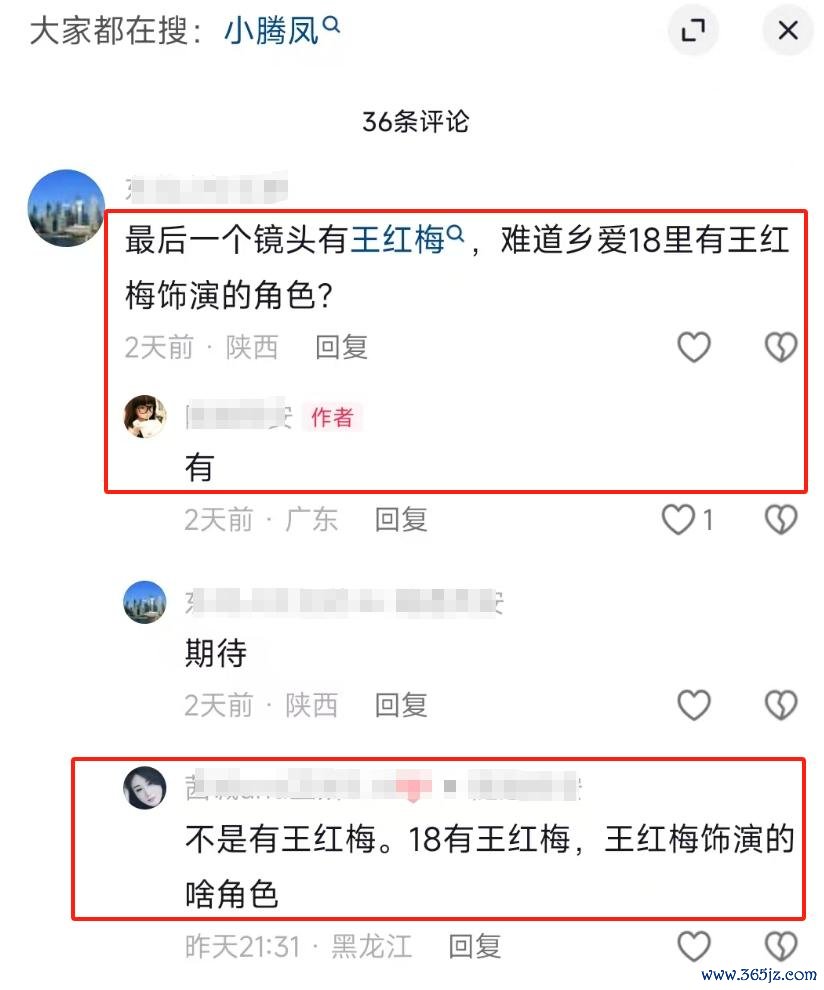Like the 期待 comment
The height and width of the screenshot is (990, 824).
coord(694,705)
